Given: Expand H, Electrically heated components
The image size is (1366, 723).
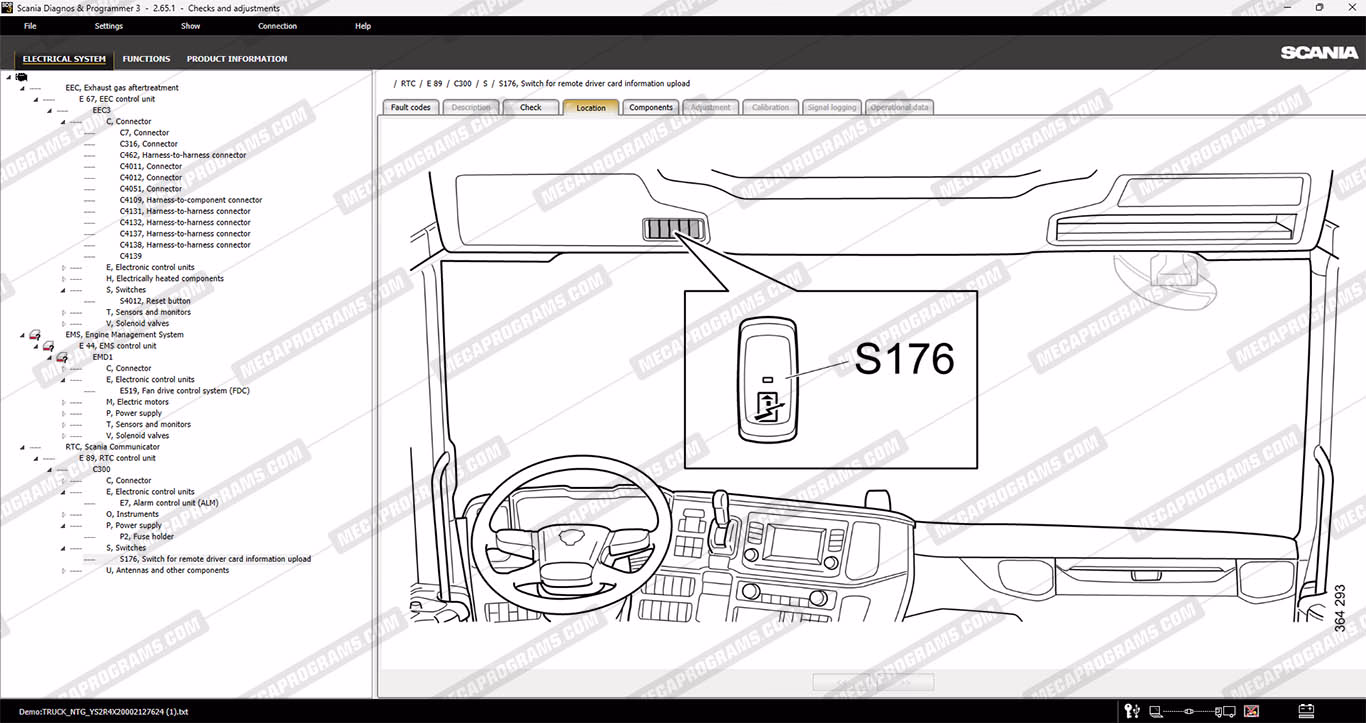Looking at the screenshot, I should tap(64, 279).
